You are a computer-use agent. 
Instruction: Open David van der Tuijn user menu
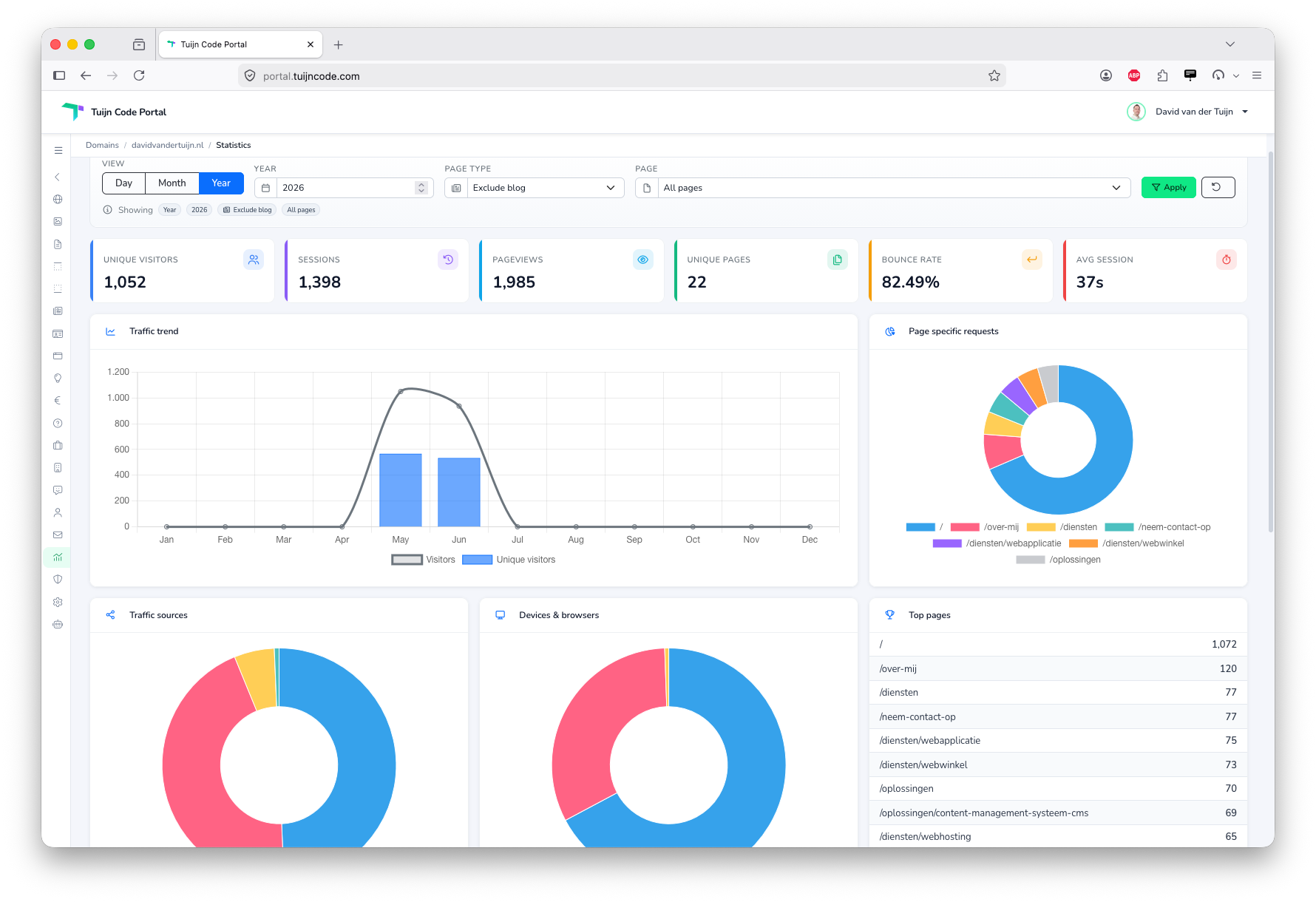(x=1187, y=112)
